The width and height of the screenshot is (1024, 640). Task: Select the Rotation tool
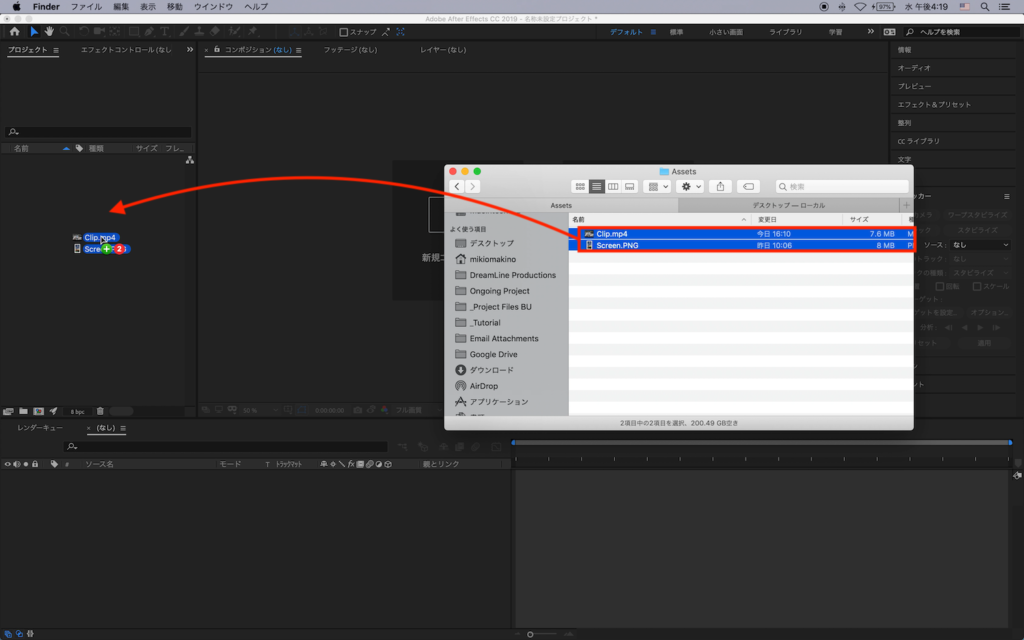pos(84,31)
